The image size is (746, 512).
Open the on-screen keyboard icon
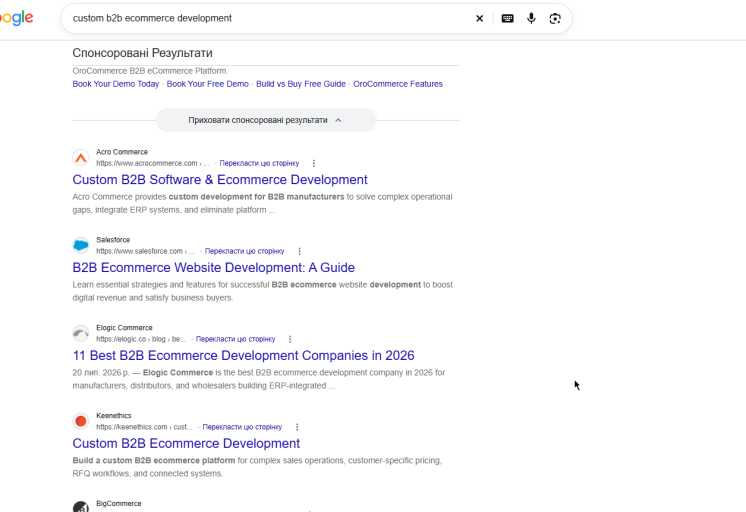pyautogui.click(x=508, y=19)
